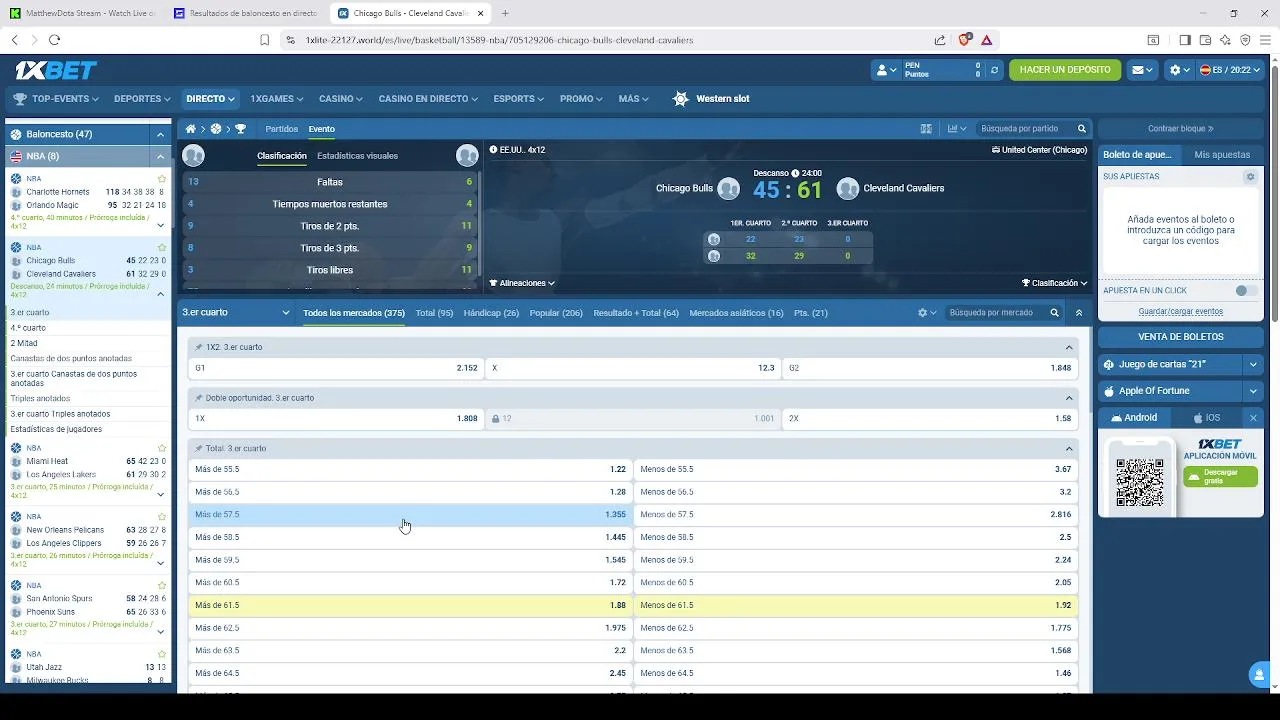Screen dimensions: 1280x720
Task: Open the envelope messages menu
Action: coord(1142,70)
